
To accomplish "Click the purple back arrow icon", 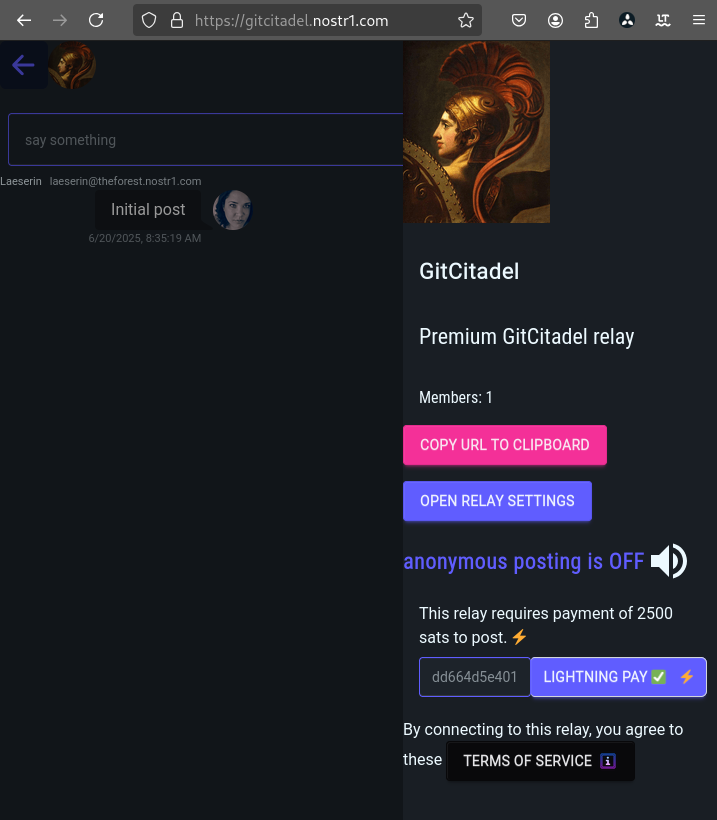I will (x=23, y=65).
